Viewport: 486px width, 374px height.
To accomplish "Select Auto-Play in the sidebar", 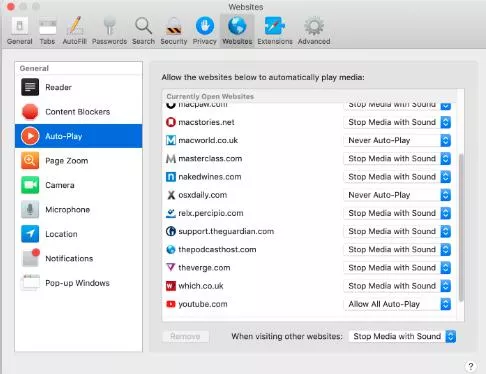I will [x=79, y=136].
